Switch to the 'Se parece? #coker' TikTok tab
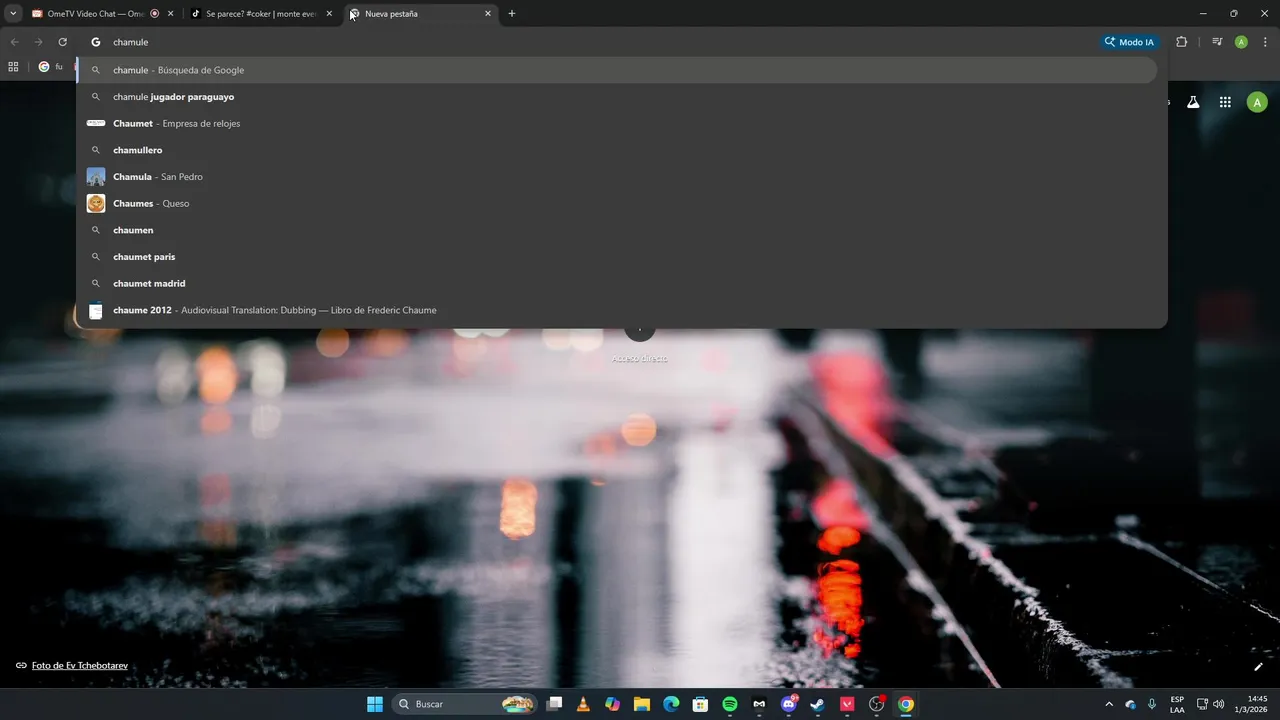Viewport: 1280px width, 720px height. (x=261, y=14)
